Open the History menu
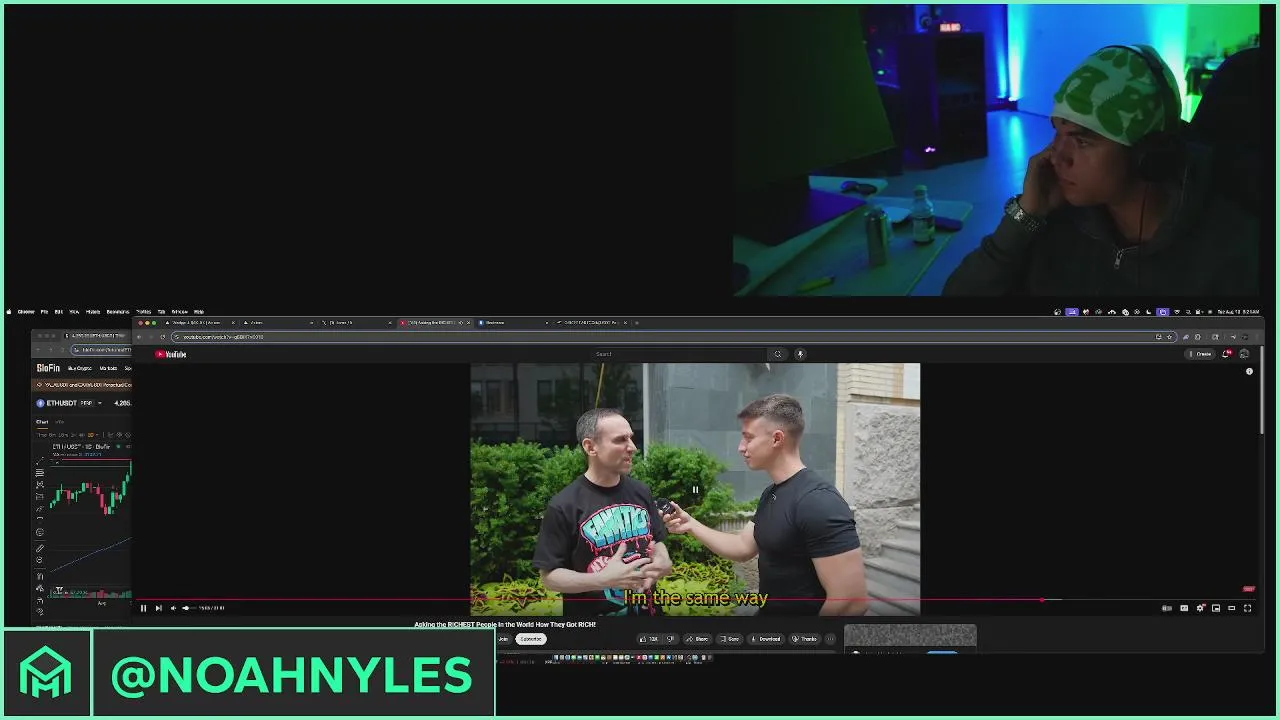 click(x=93, y=312)
